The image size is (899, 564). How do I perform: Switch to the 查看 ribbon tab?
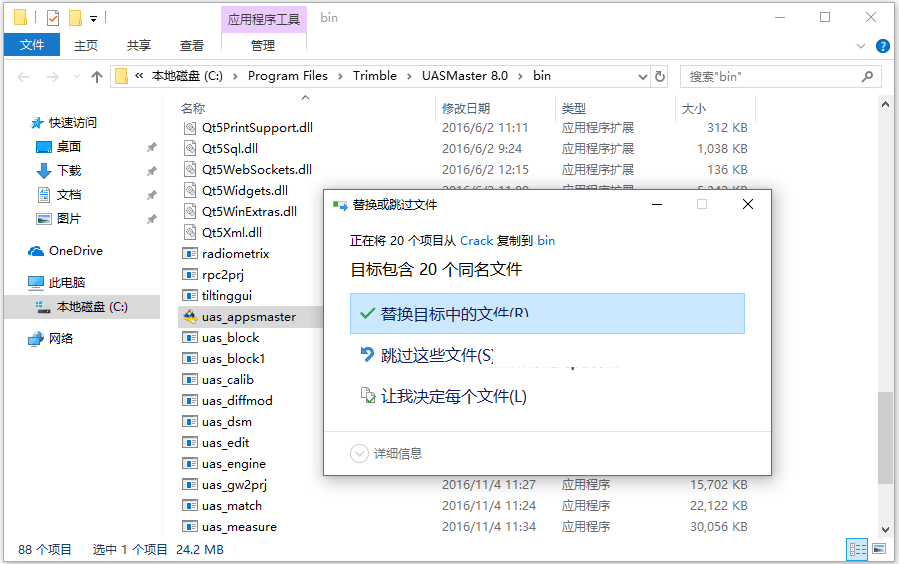coord(191,45)
